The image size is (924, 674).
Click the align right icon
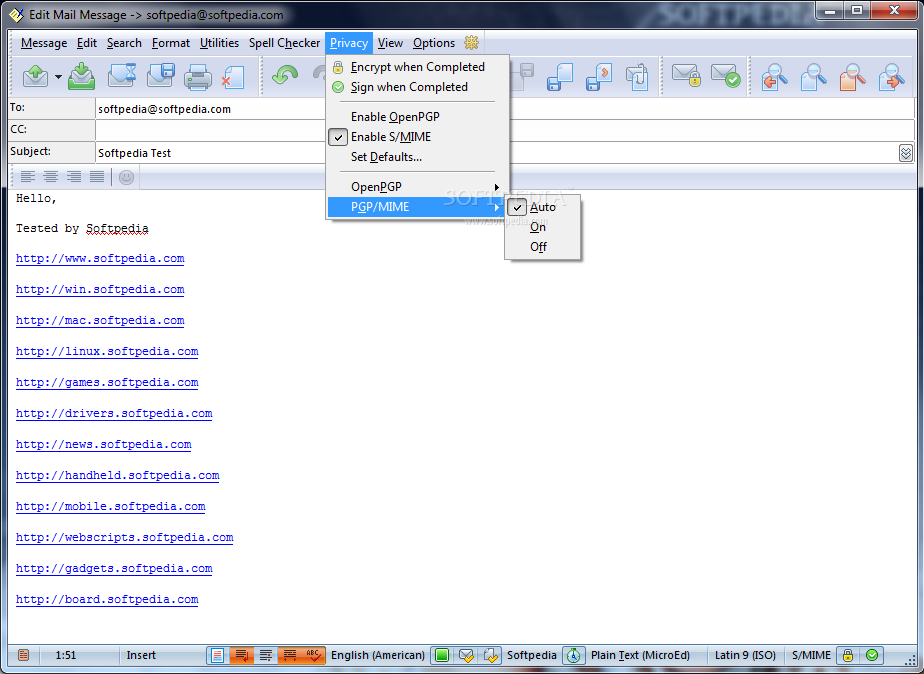click(x=74, y=176)
